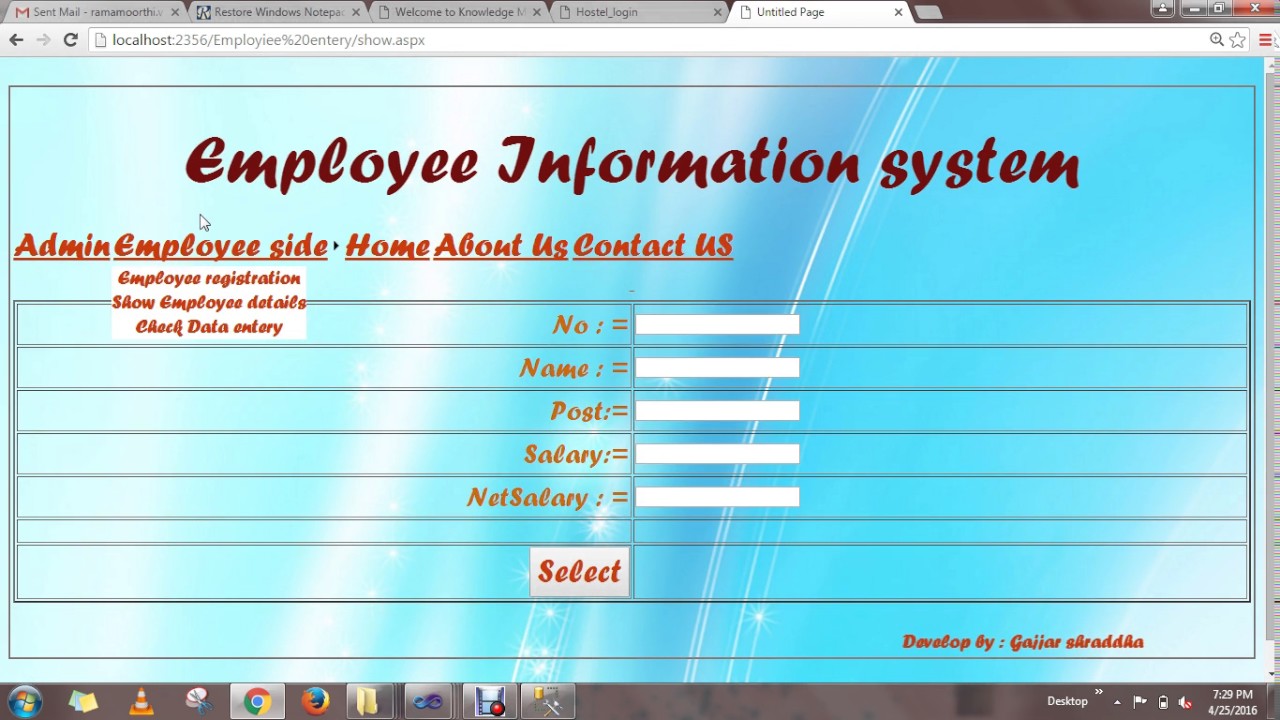Open the About Us page
Image resolution: width=1280 pixels, height=720 pixels.
tap(501, 246)
